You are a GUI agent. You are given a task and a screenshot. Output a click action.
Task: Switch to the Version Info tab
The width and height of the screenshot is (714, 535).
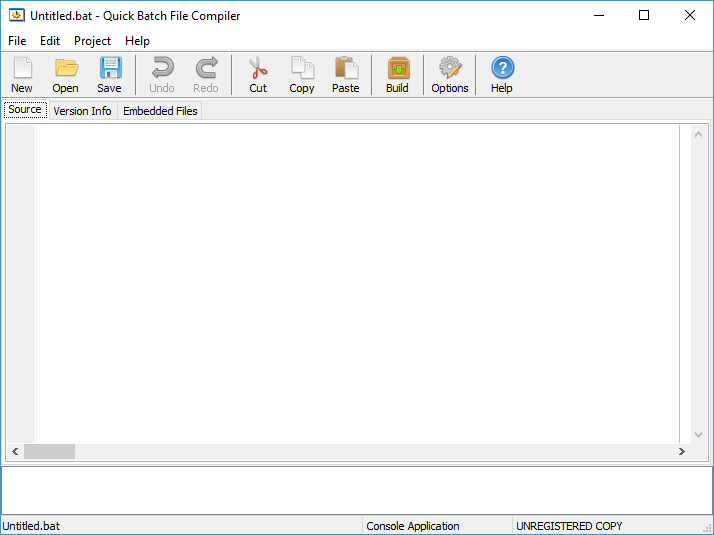point(82,111)
